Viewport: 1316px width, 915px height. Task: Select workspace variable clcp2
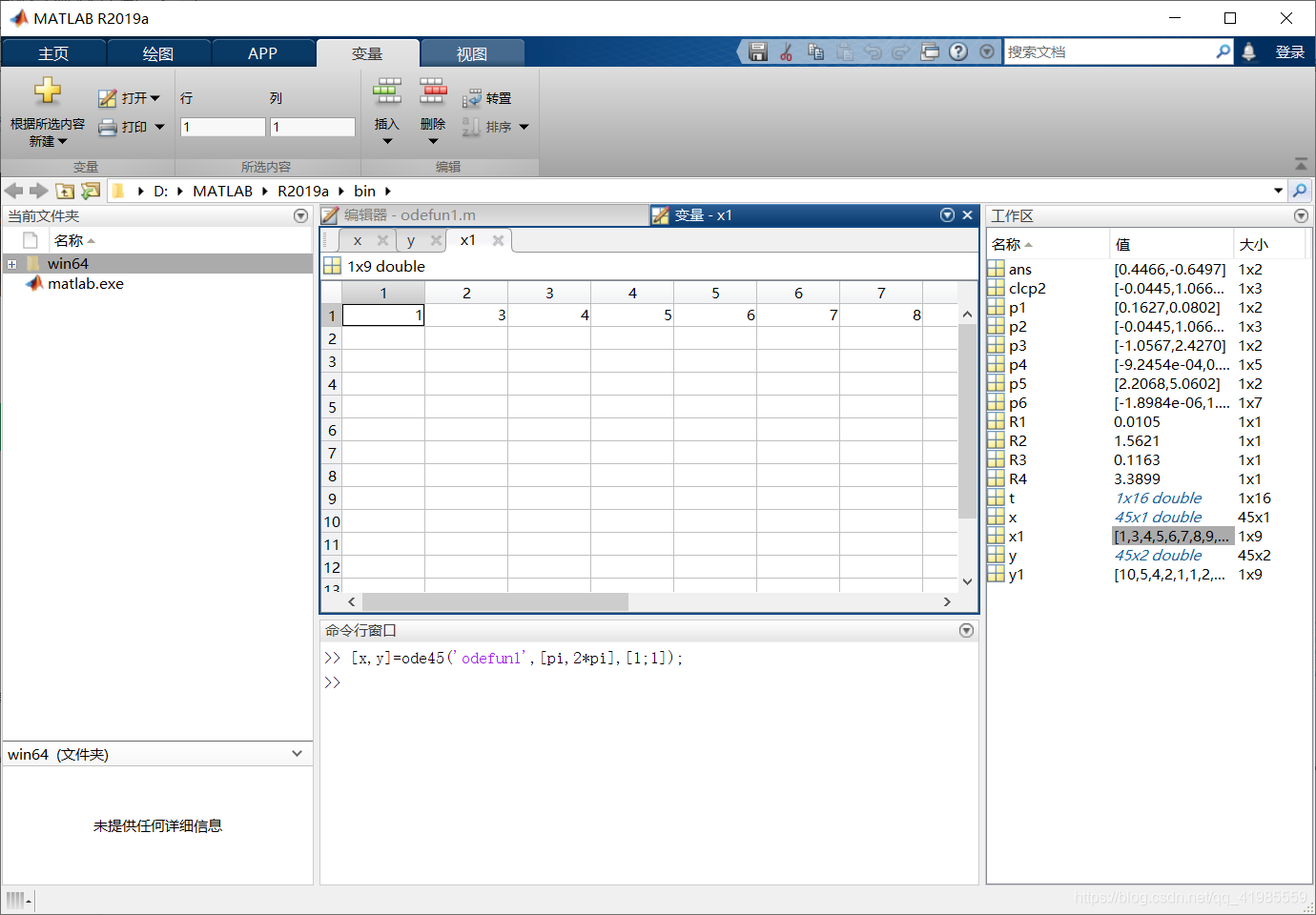[x=1028, y=288]
